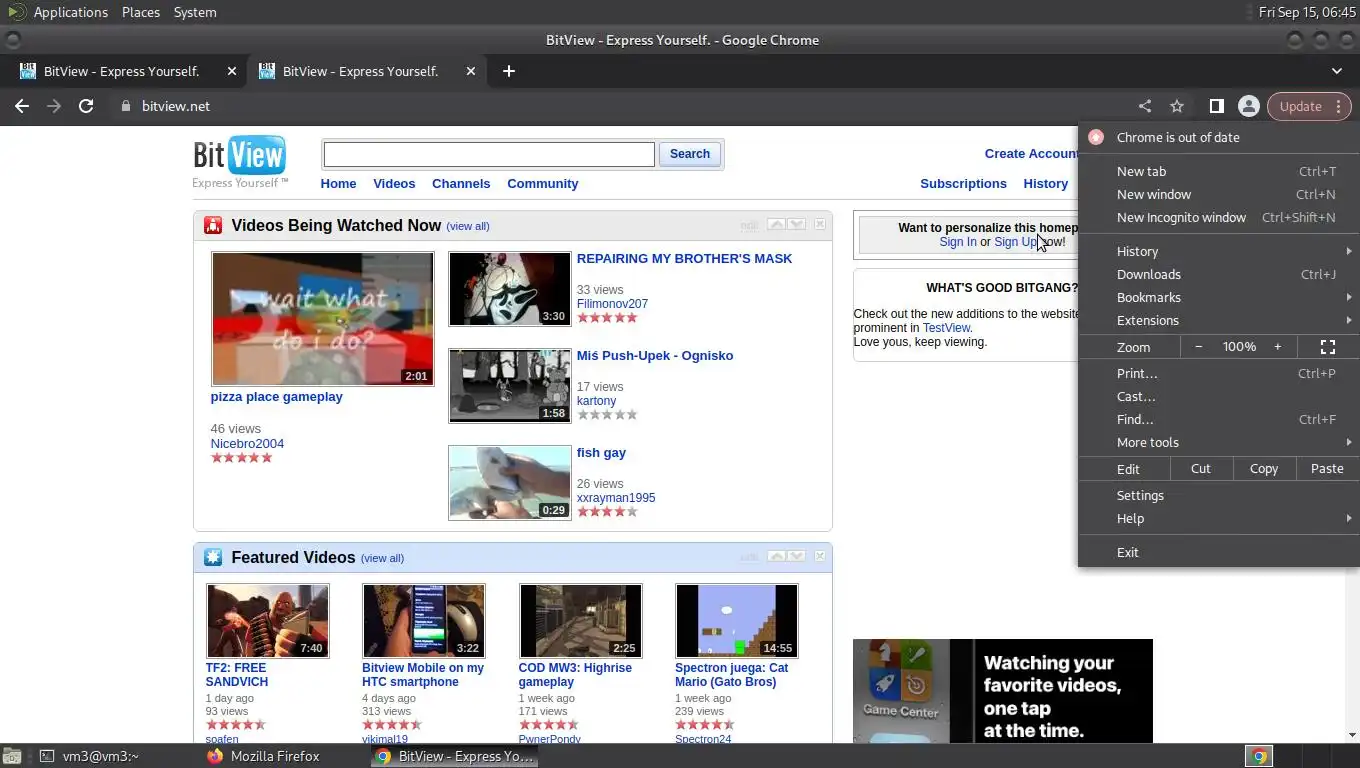
Task: Focus the BitView search input field
Action: pyautogui.click(x=489, y=154)
